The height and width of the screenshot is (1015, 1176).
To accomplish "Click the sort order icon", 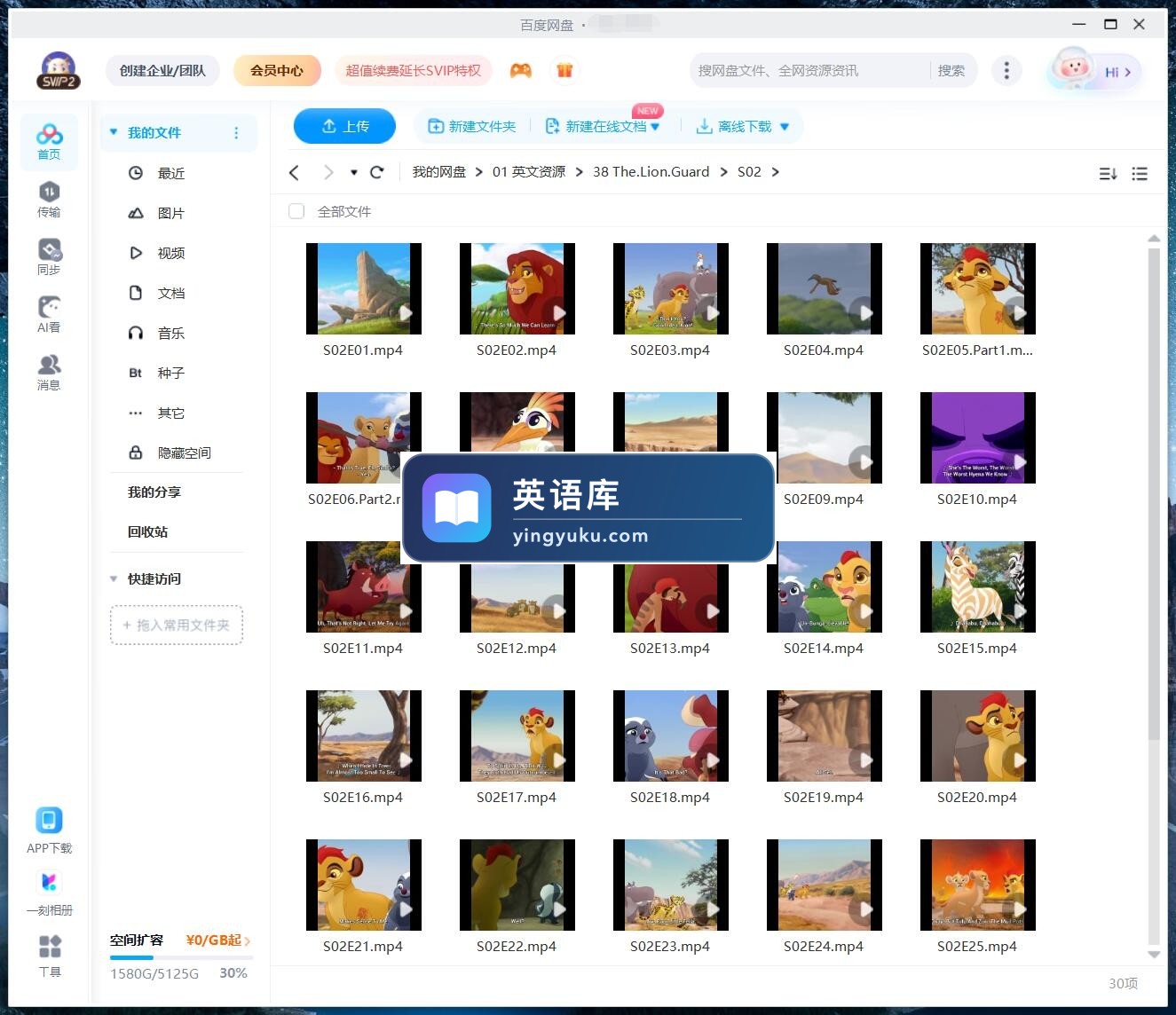I will pyautogui.click(x=1108, y=174).
